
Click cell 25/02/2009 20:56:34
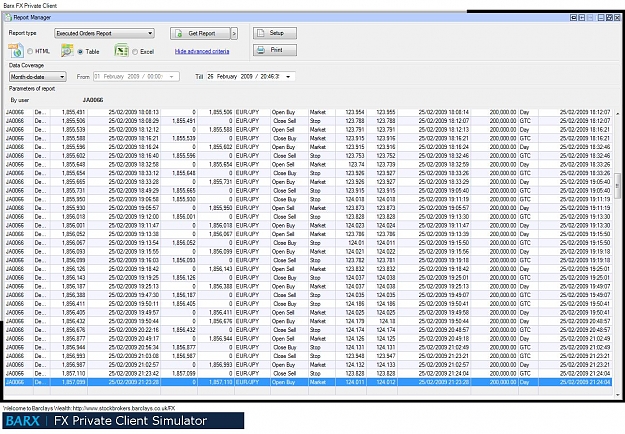134,347
